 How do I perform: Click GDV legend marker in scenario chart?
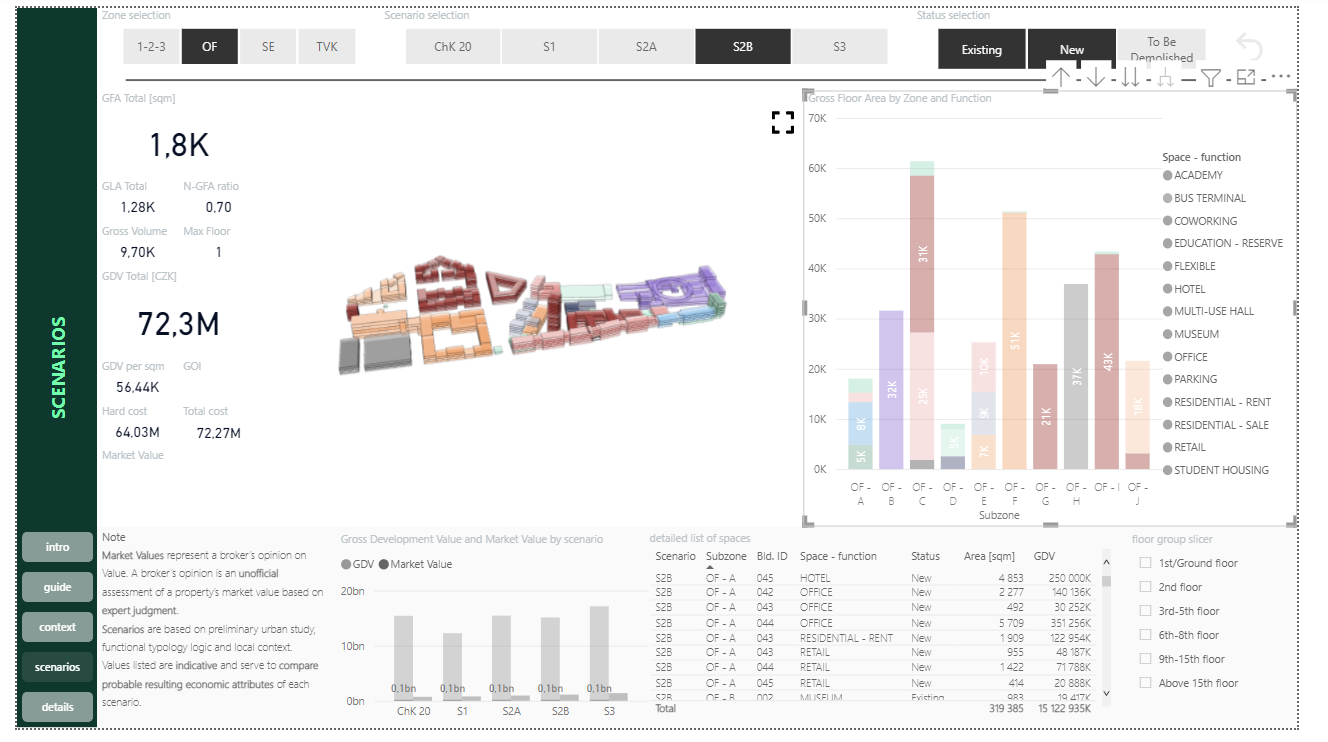pos(346,565)
